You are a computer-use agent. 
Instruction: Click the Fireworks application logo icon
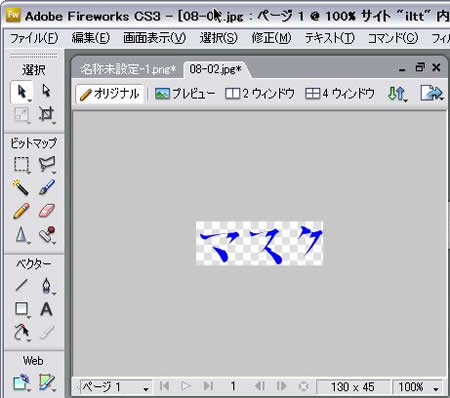13,15
